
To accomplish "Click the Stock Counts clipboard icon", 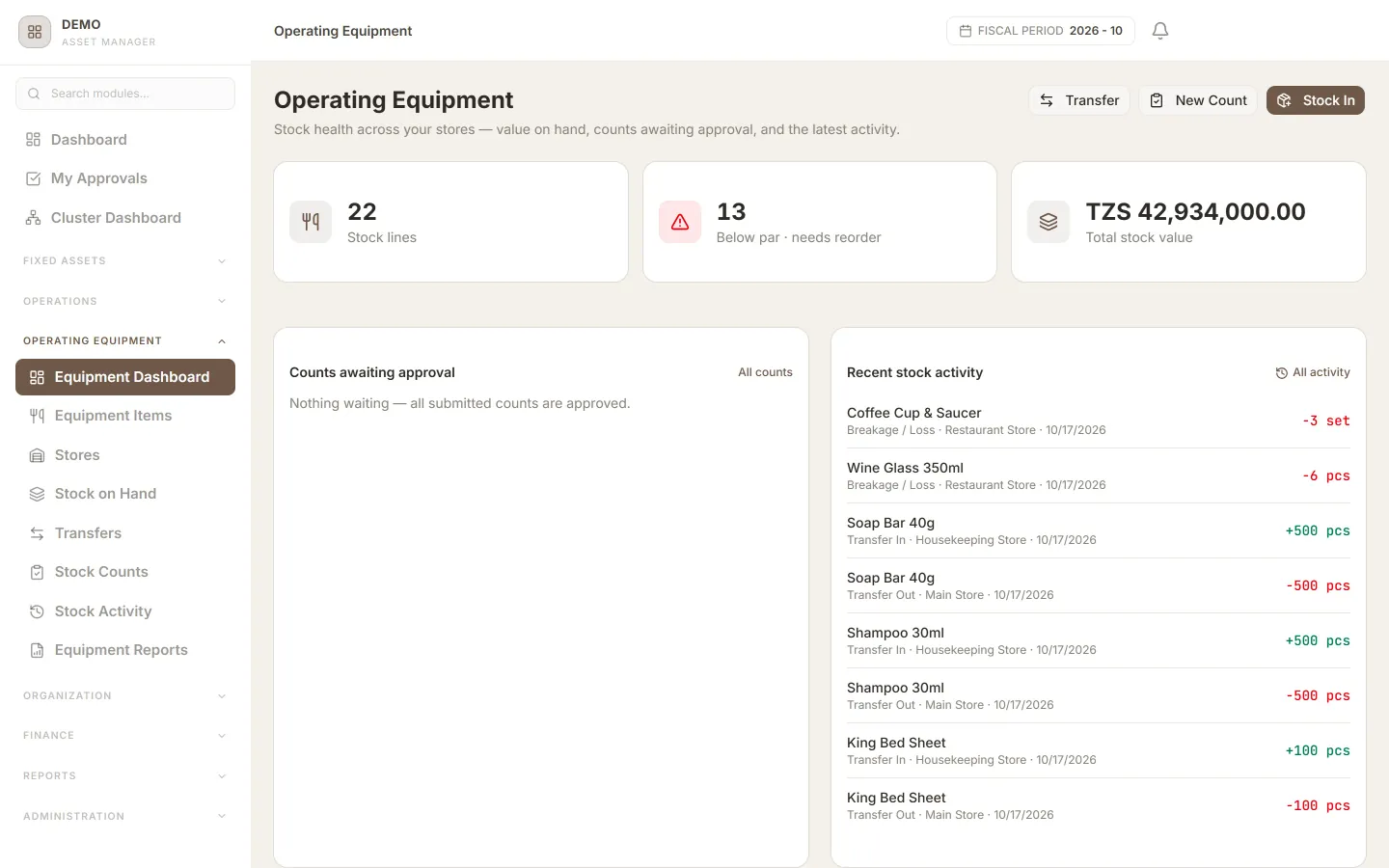I will click(x=37, y=572).
